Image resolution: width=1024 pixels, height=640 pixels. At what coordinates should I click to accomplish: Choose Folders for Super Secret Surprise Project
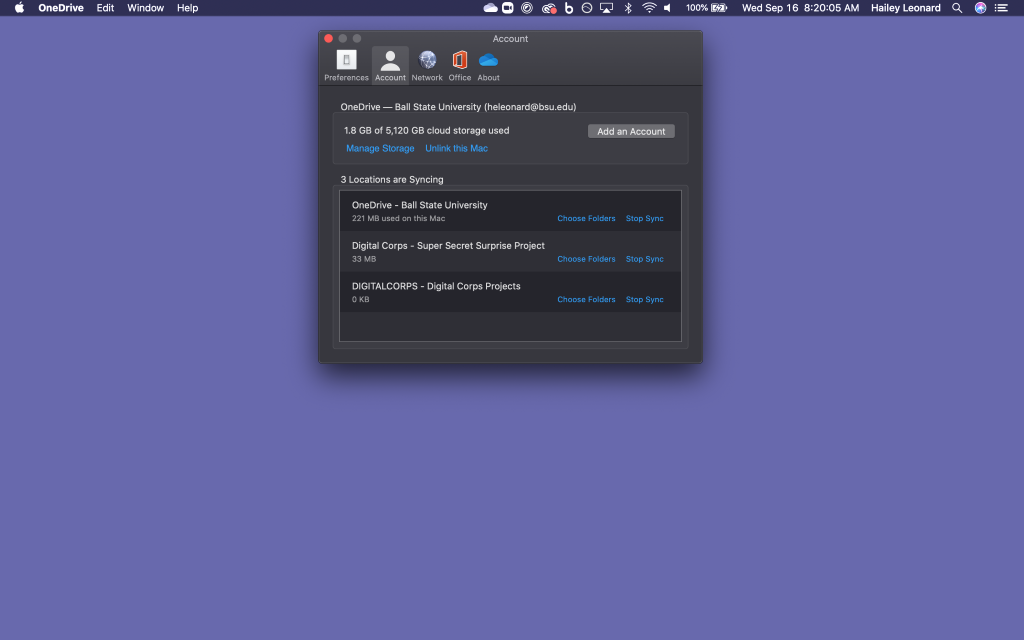coord(586,259)
